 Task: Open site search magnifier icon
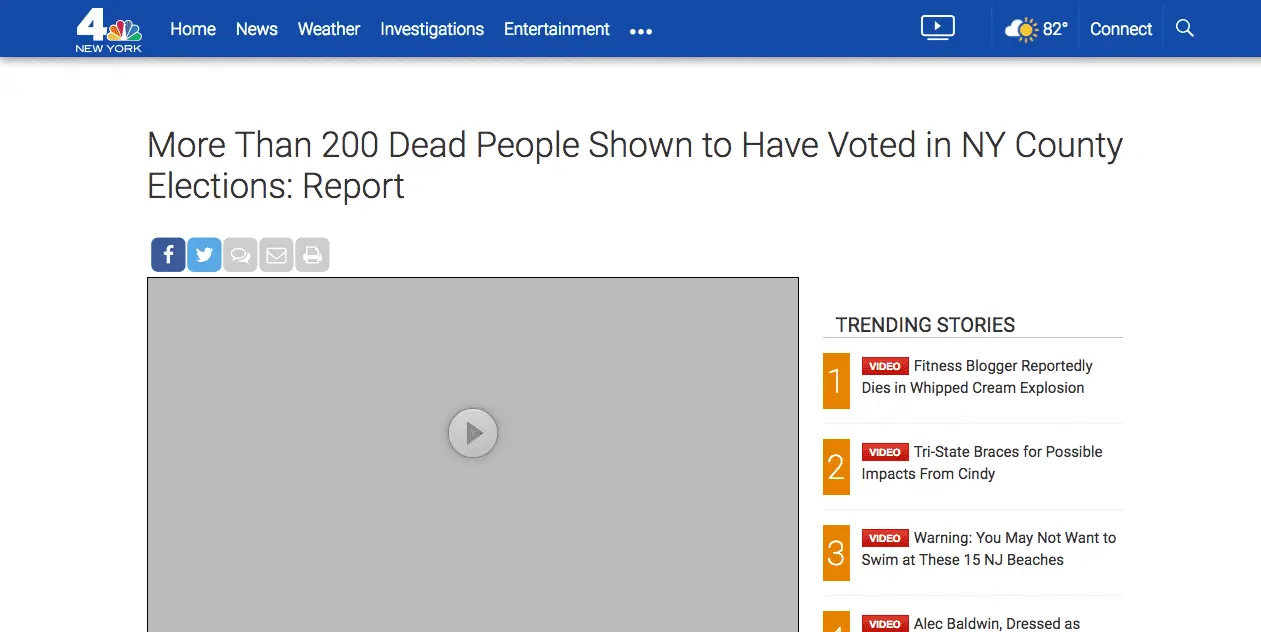click(1185, 28)
